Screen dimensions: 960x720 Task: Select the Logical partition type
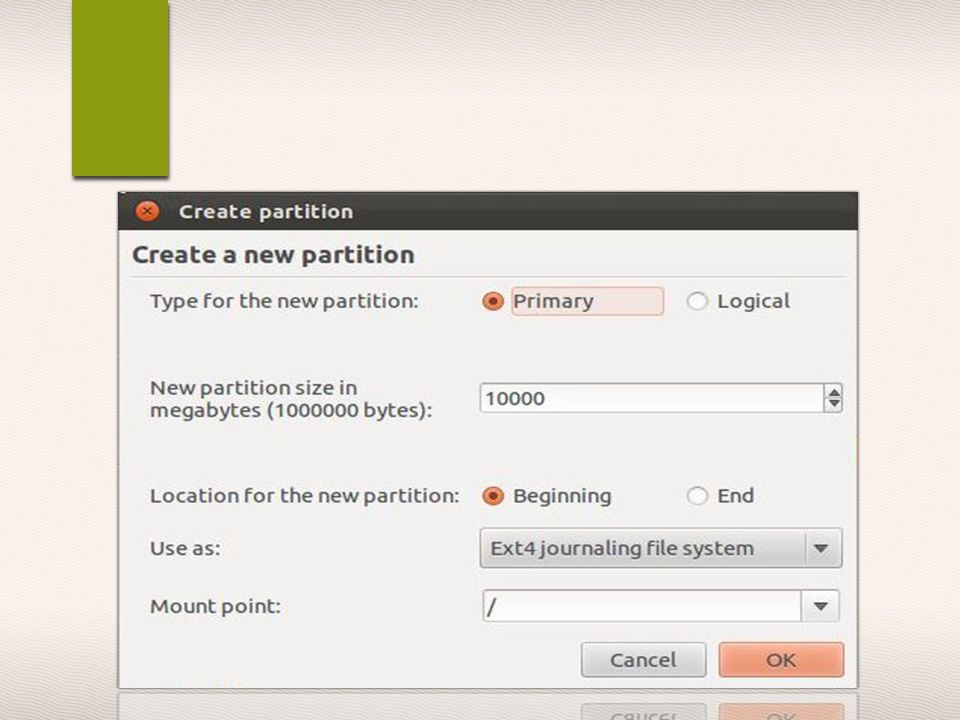tap(697, 301)
